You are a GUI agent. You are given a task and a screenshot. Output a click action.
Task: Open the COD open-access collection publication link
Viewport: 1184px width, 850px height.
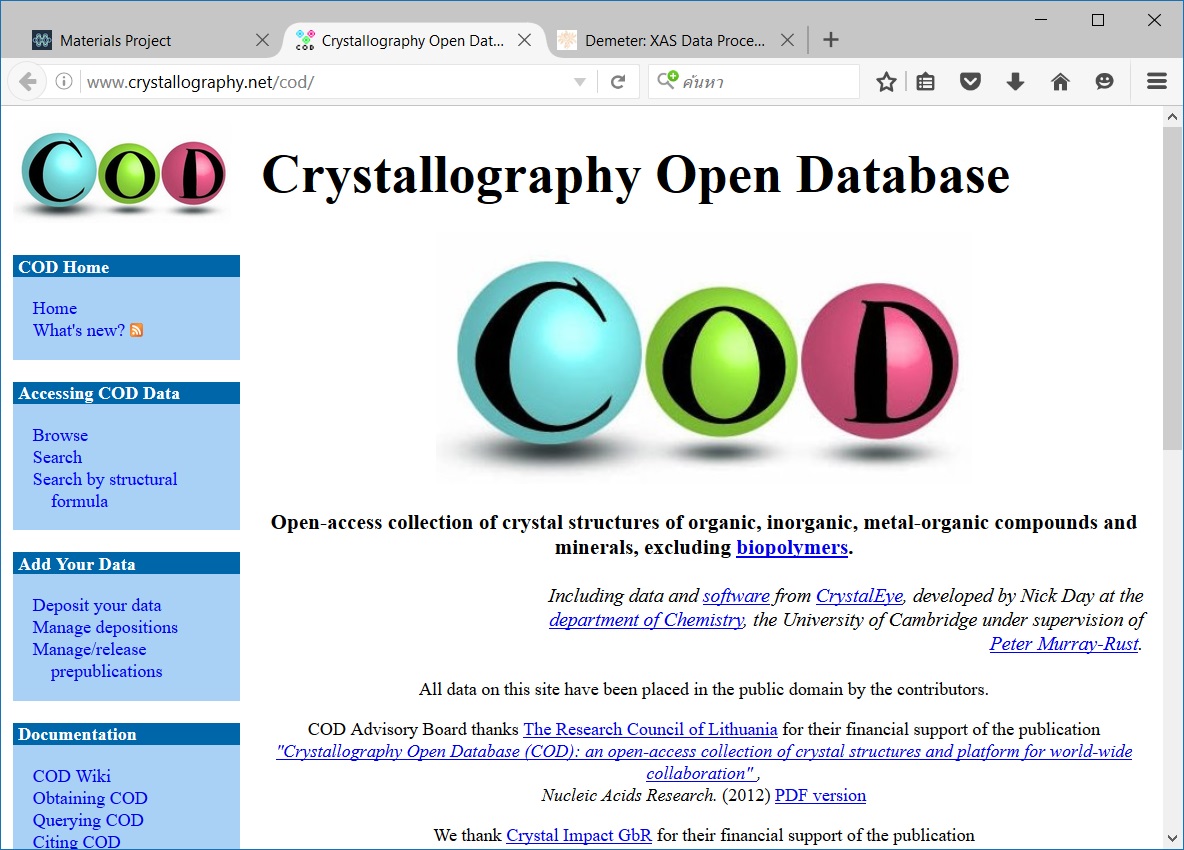tap(704, 762)
